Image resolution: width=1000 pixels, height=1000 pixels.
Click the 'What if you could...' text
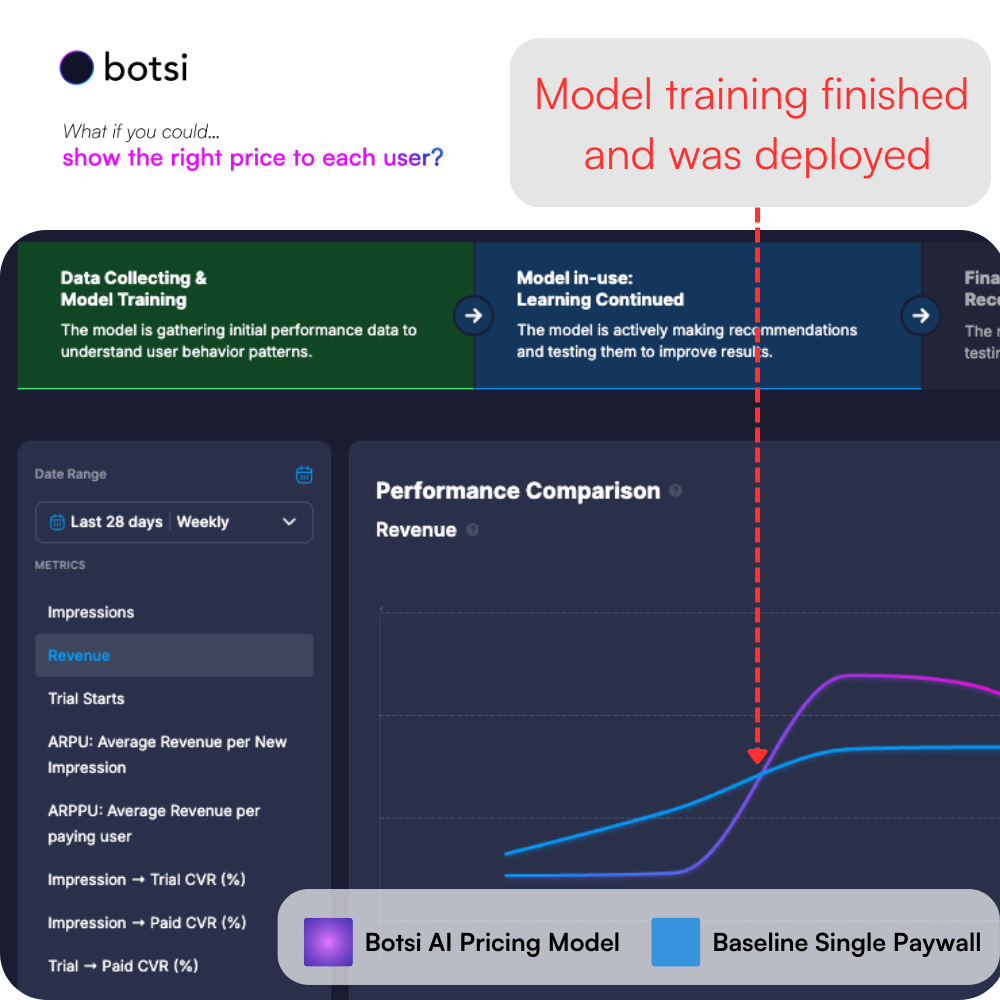click(x=141, y=131)
